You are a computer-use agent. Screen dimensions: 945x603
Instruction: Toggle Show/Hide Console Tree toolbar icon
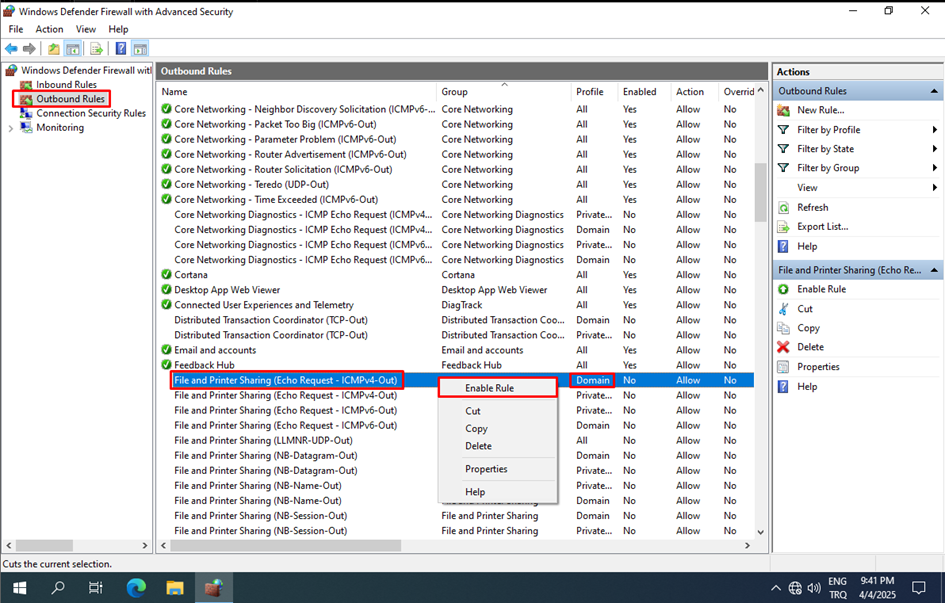pos(72,49)
